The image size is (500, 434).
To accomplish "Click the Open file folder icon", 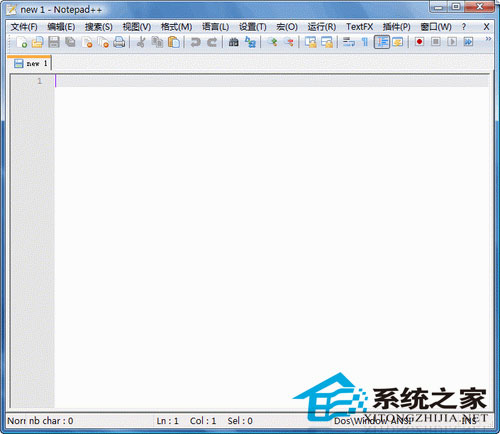I will point(38,42).
